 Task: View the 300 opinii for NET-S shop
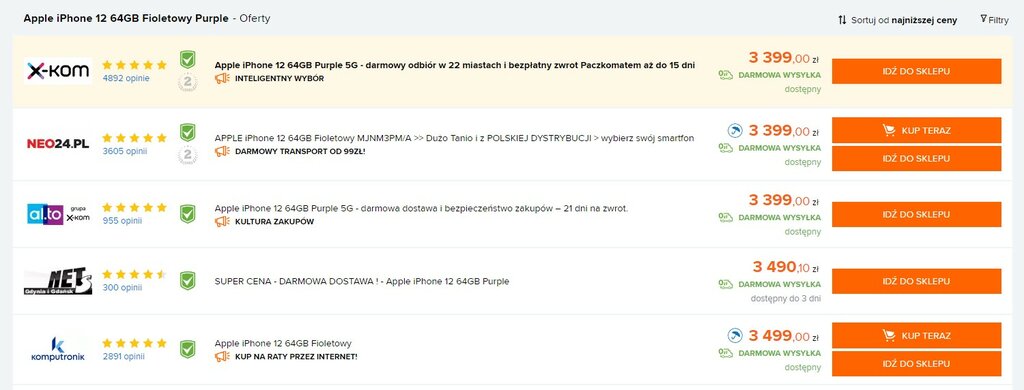pos(122,287)
